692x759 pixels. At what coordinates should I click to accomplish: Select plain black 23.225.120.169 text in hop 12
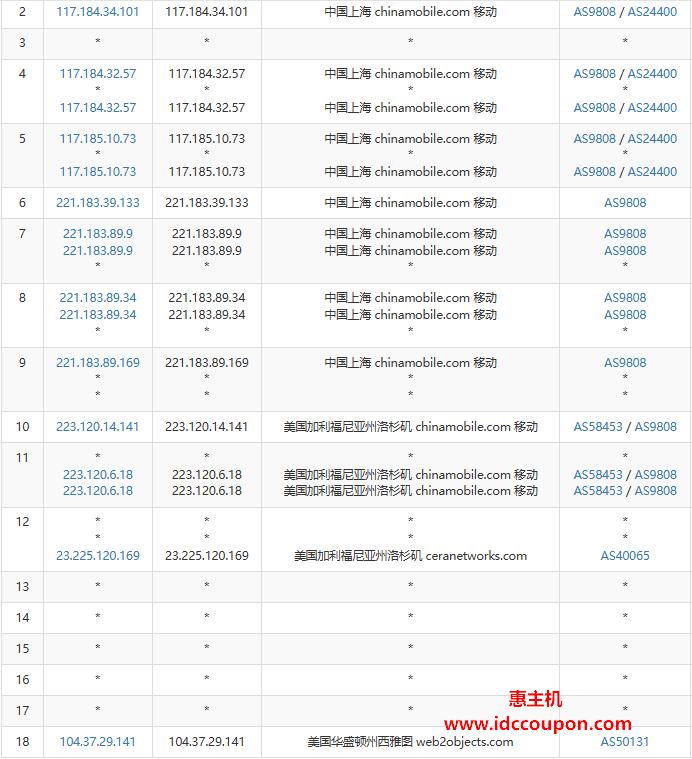click(x=207, y=555)
